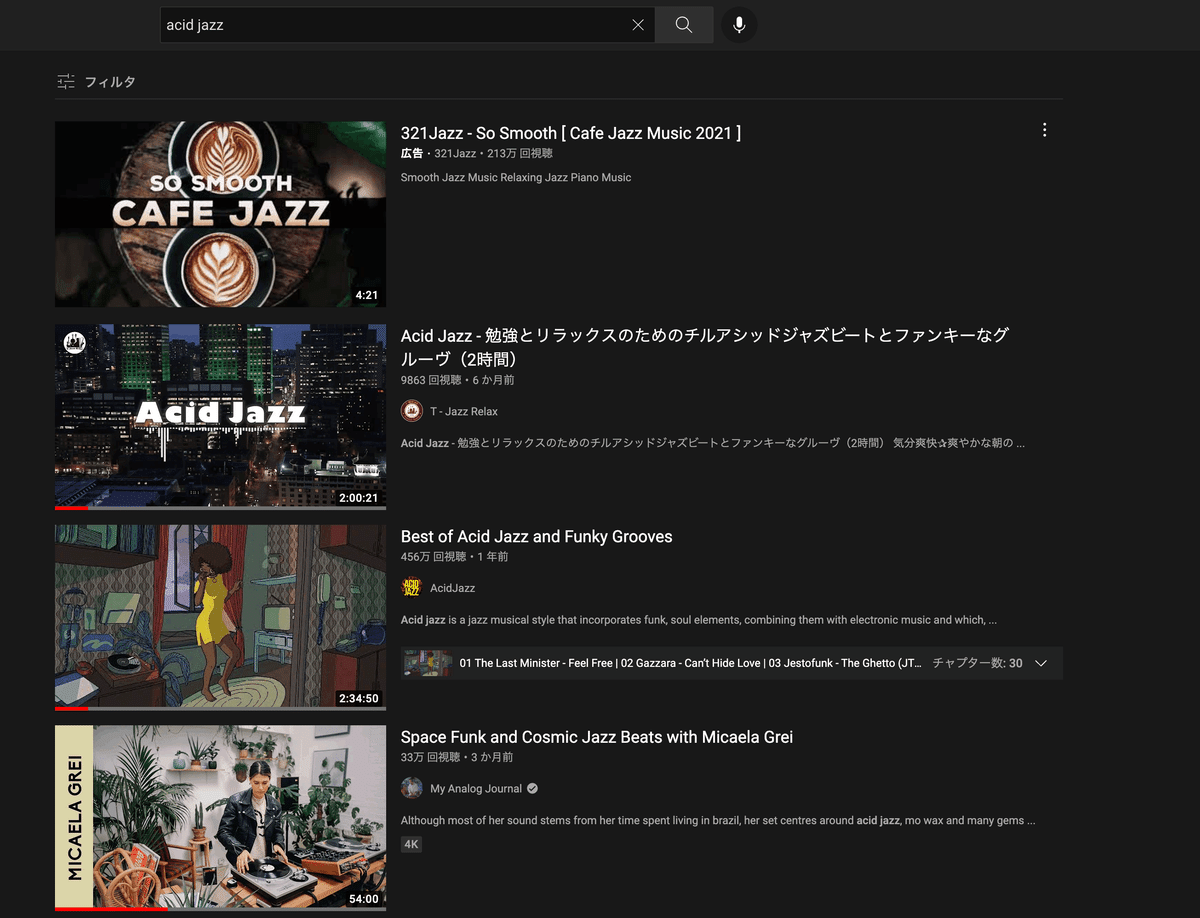Open the So Smooth Cafe Jazz thumbnail
This screenshot has width=1200, height=918.
click(x=220, y=214)
